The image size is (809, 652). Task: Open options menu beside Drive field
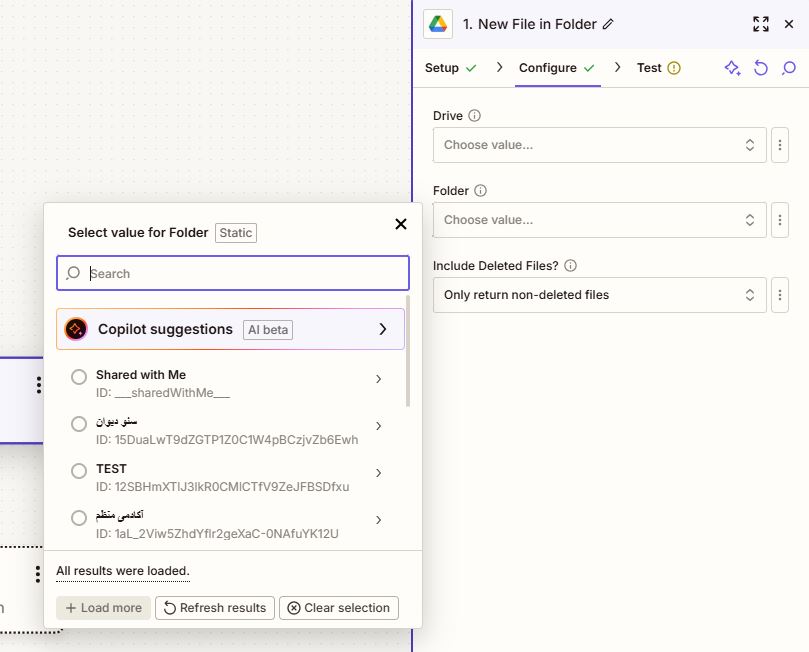click(780, 145)
